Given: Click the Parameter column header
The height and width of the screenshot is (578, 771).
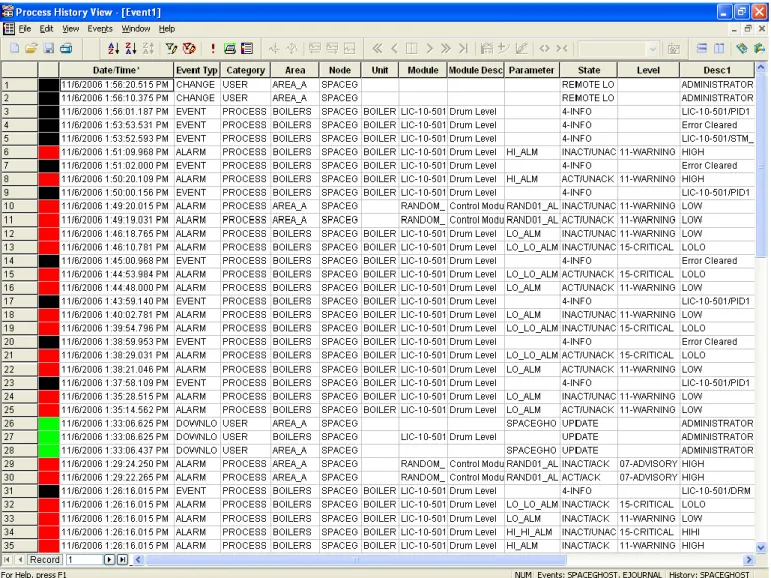Looking at the screenshot, I should click(x=531, y=70).
